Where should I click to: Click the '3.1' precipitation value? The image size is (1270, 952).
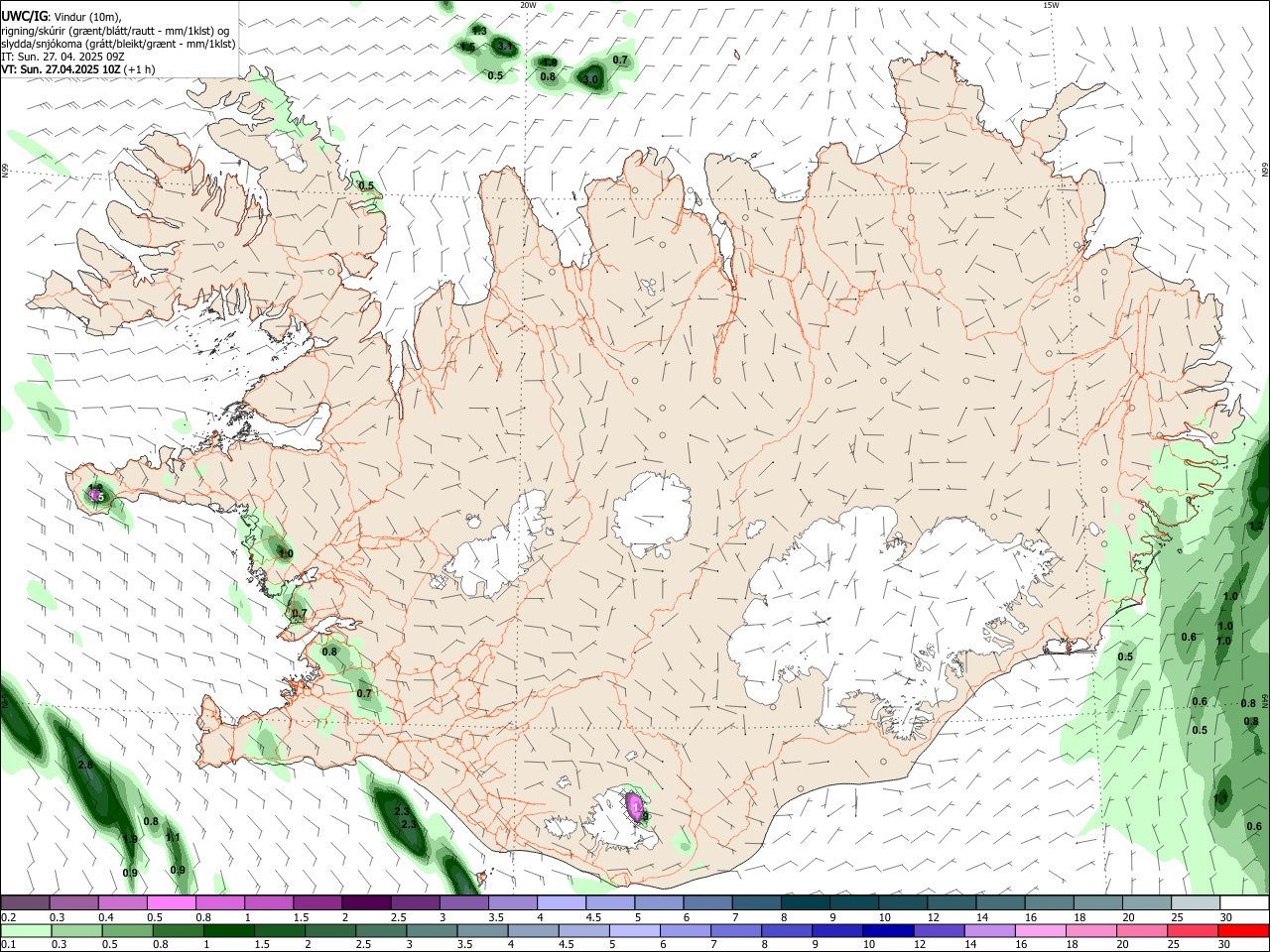[504, 46]
